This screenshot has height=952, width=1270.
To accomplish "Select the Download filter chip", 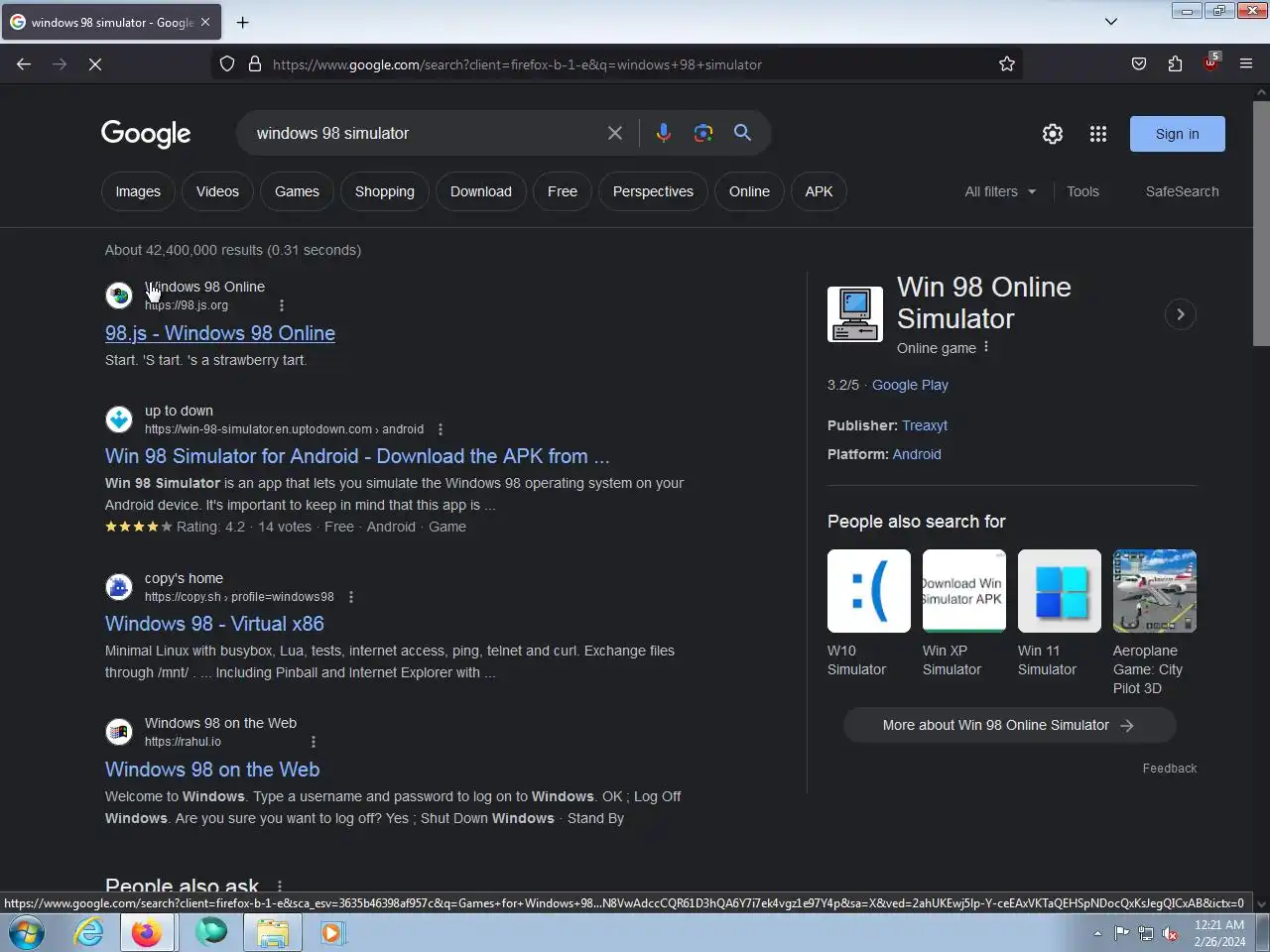I will [x=481, y=191].
